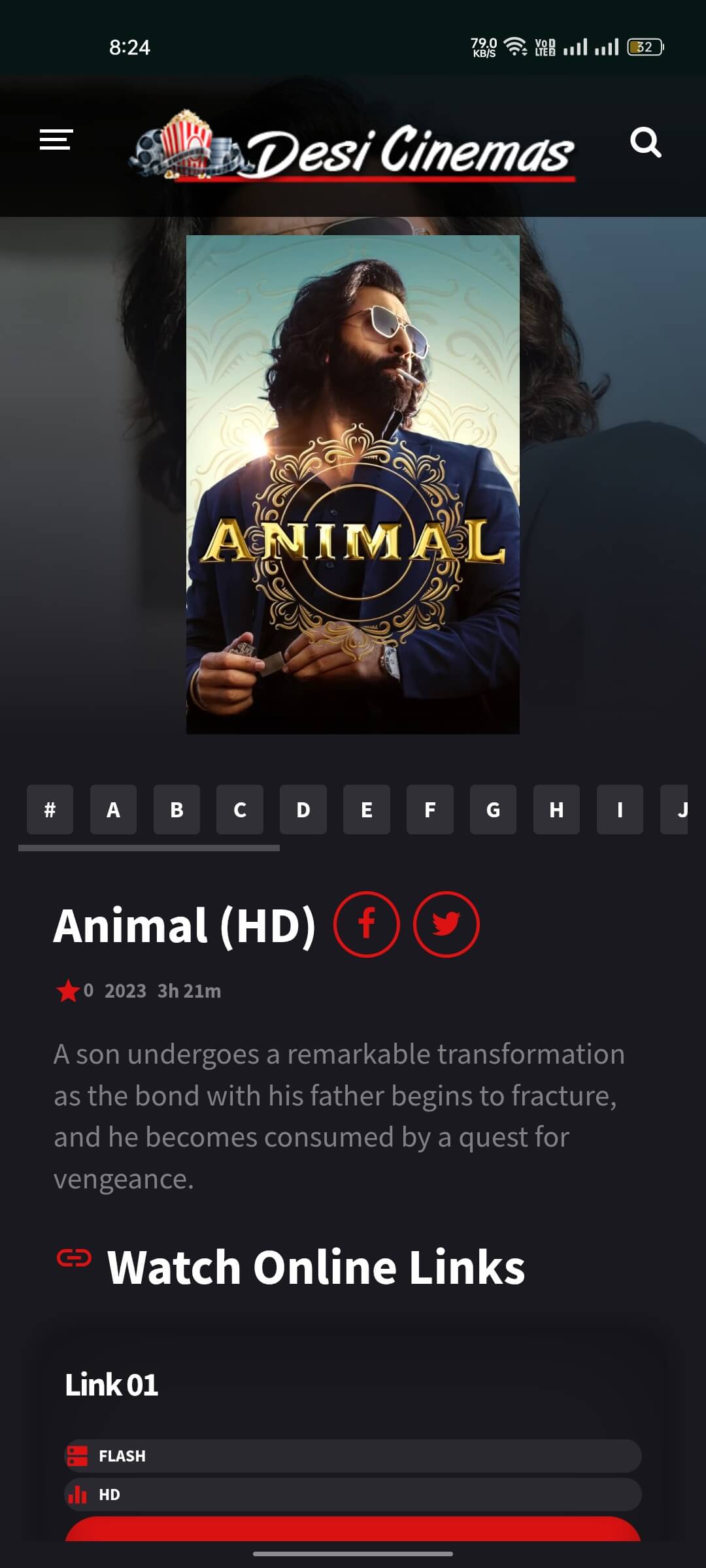
Task: Open the Animal movie poster
Action: tap(353, 484)
